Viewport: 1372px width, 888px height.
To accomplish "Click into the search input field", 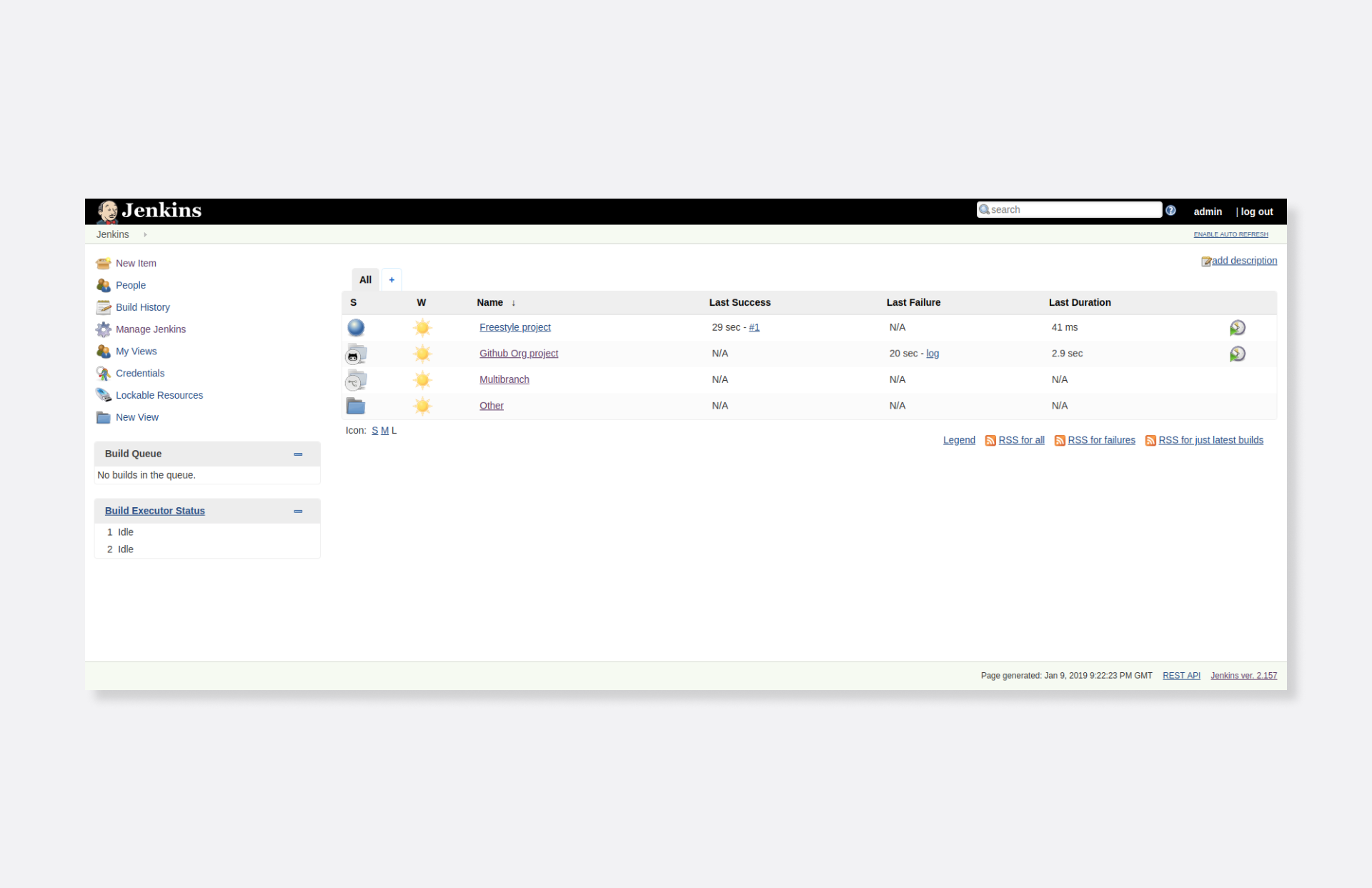I will pos(1072,210).
